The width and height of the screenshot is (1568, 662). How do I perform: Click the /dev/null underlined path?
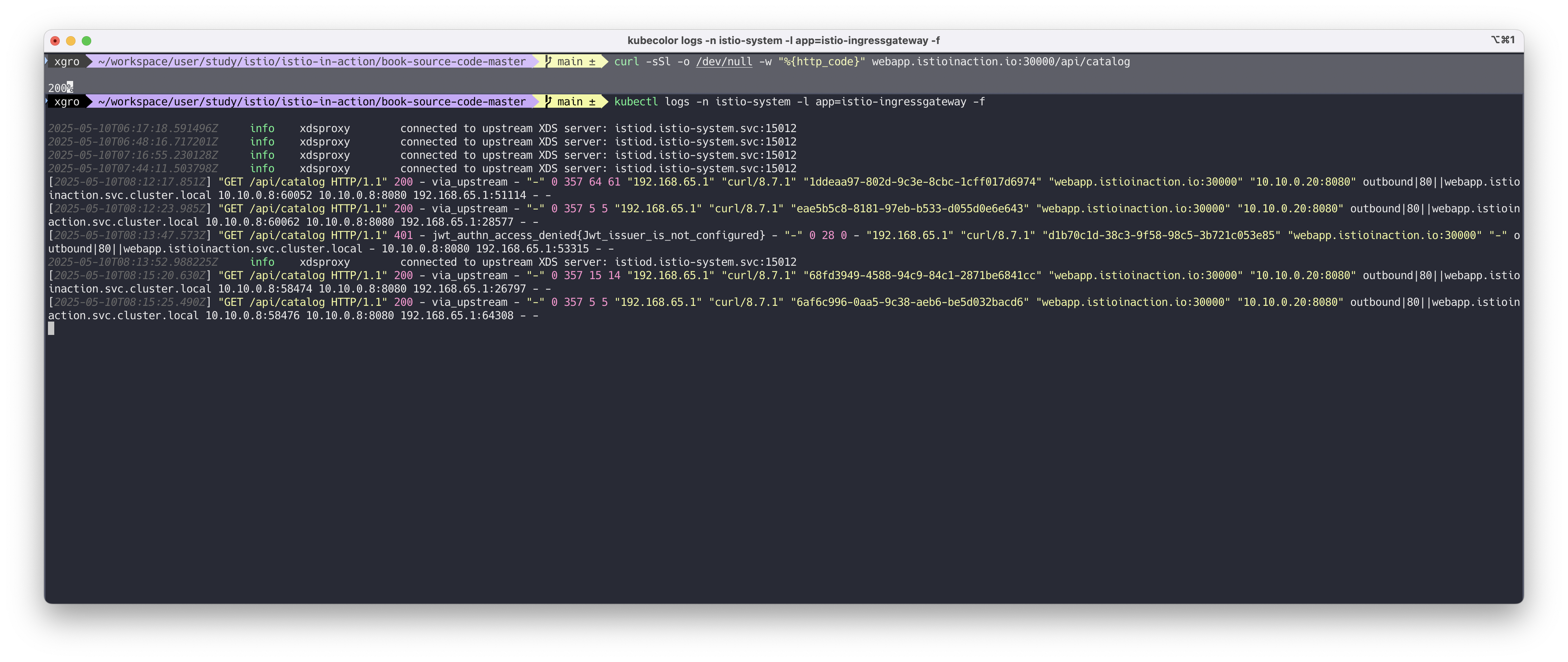(x=724, y=61)
